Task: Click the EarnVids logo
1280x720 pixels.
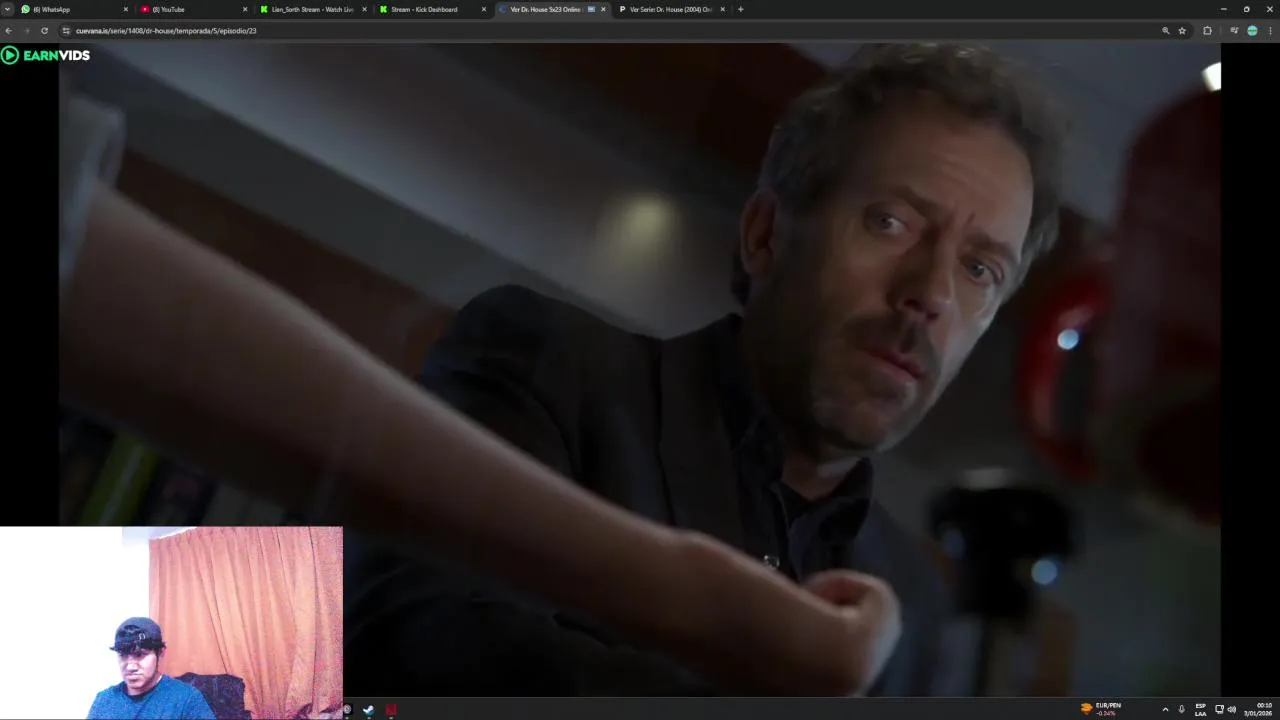Action: click(46, 55)
